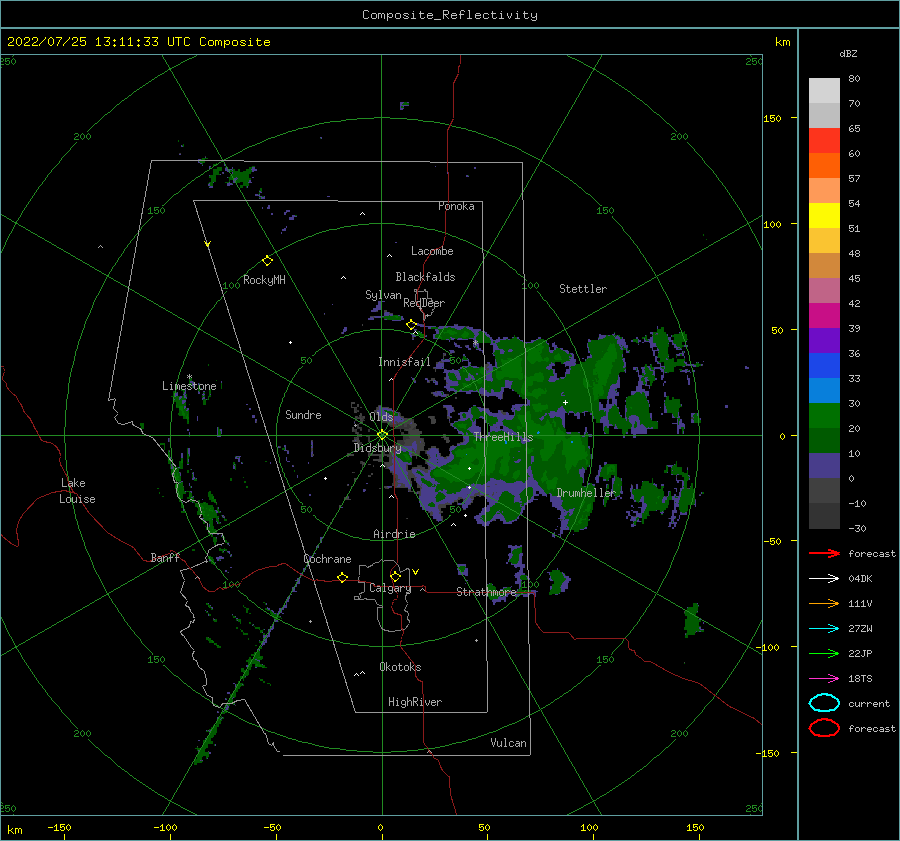Select the red swatch between 60 and 65 dBZ

coord(824,141)
